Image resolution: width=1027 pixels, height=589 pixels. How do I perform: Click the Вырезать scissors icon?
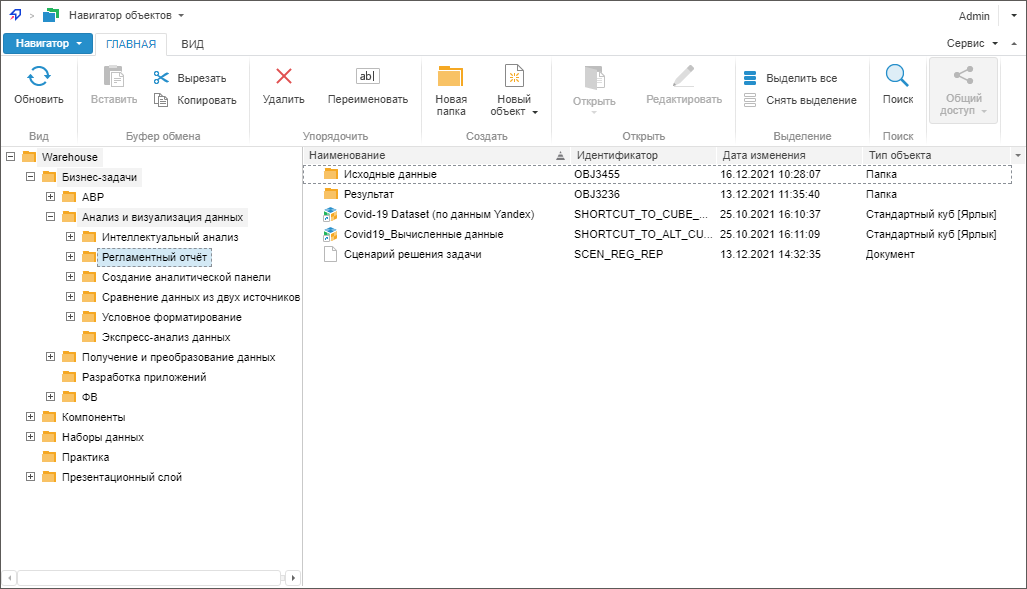[x=161, y=78]
